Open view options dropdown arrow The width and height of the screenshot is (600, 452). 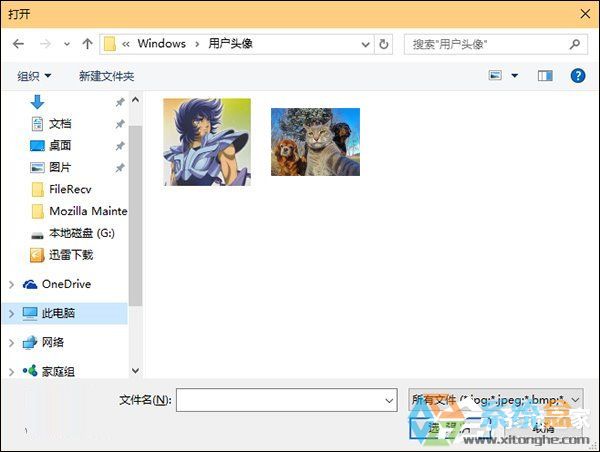point(515,76)
